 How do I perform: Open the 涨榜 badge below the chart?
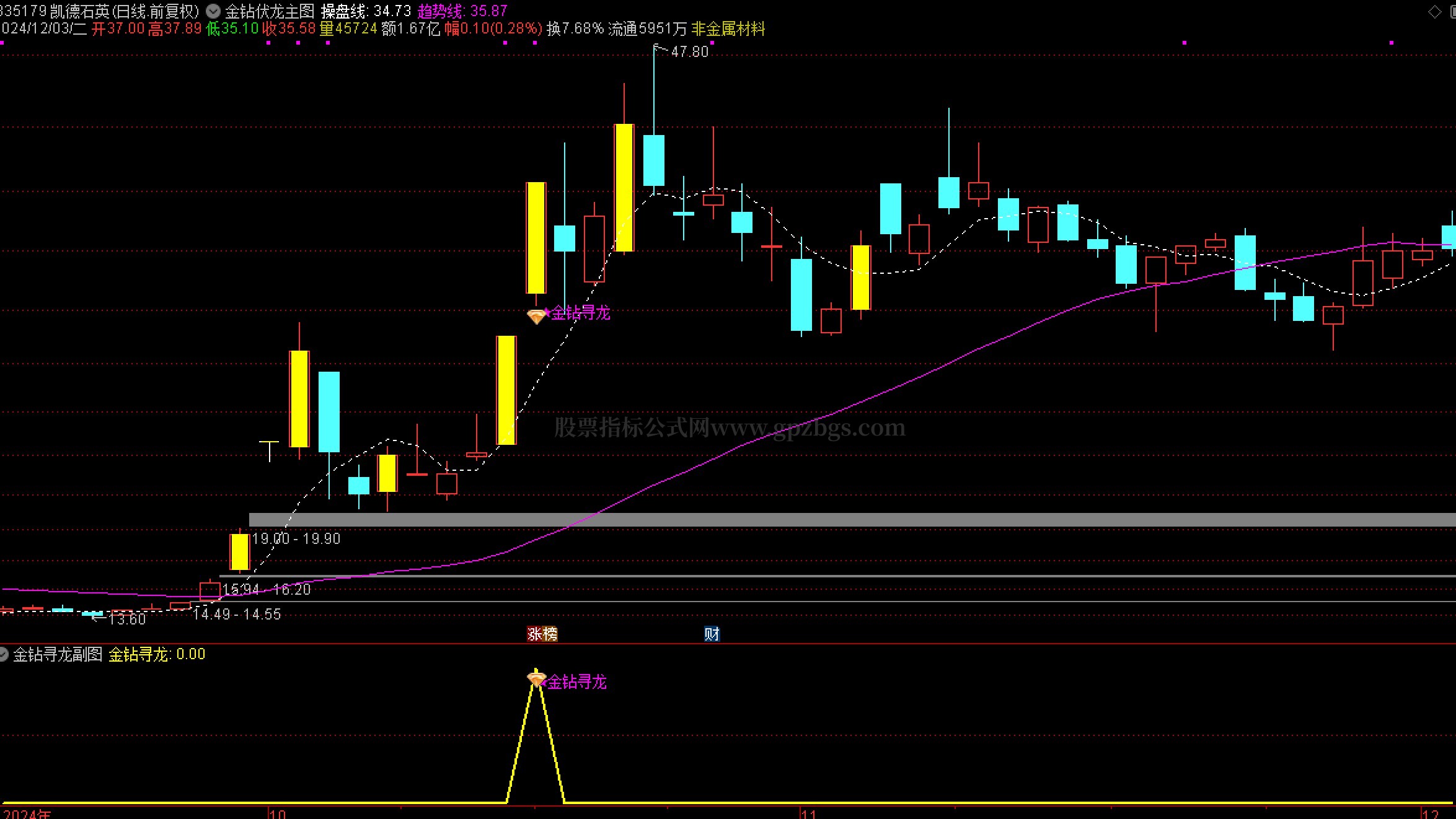point(542,634)
